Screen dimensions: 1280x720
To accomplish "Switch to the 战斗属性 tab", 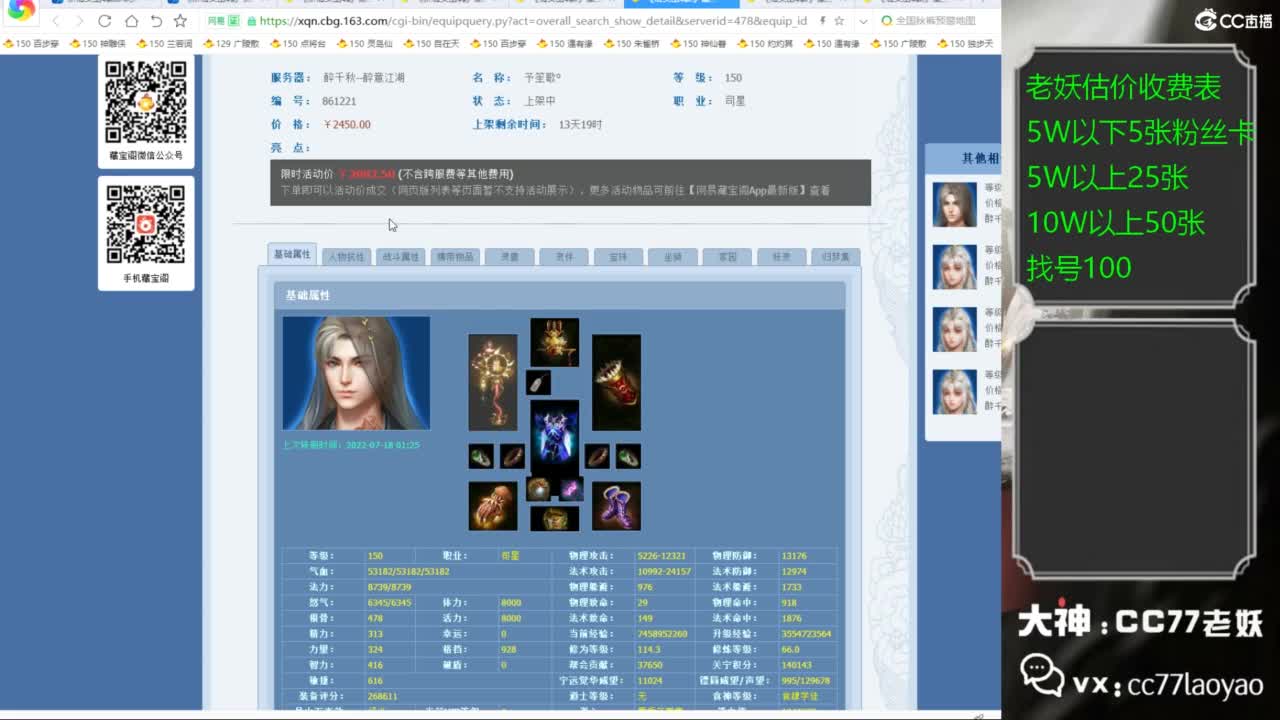I will (401, 257).
